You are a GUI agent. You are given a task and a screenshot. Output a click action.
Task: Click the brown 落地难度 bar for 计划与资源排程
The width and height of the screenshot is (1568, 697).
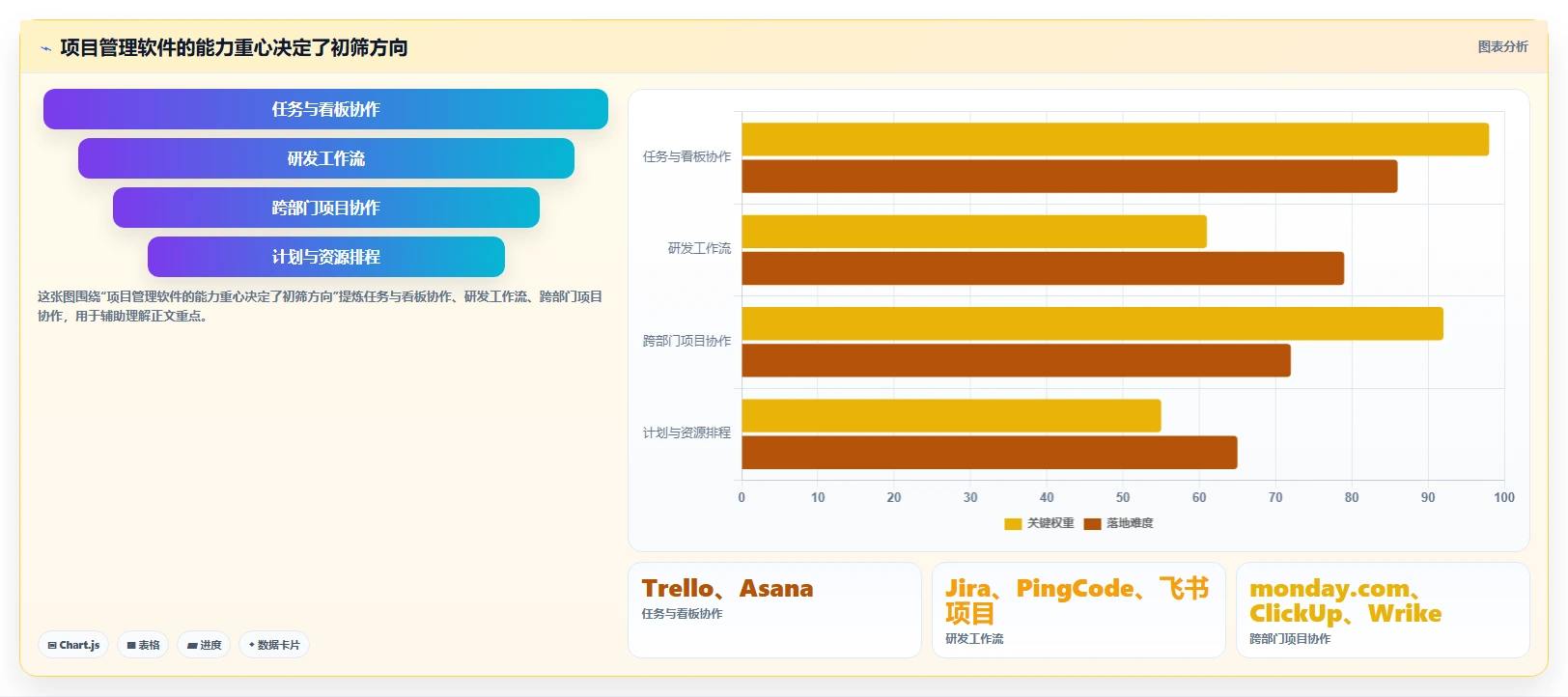pyautogui.click(x=990, y=453)
